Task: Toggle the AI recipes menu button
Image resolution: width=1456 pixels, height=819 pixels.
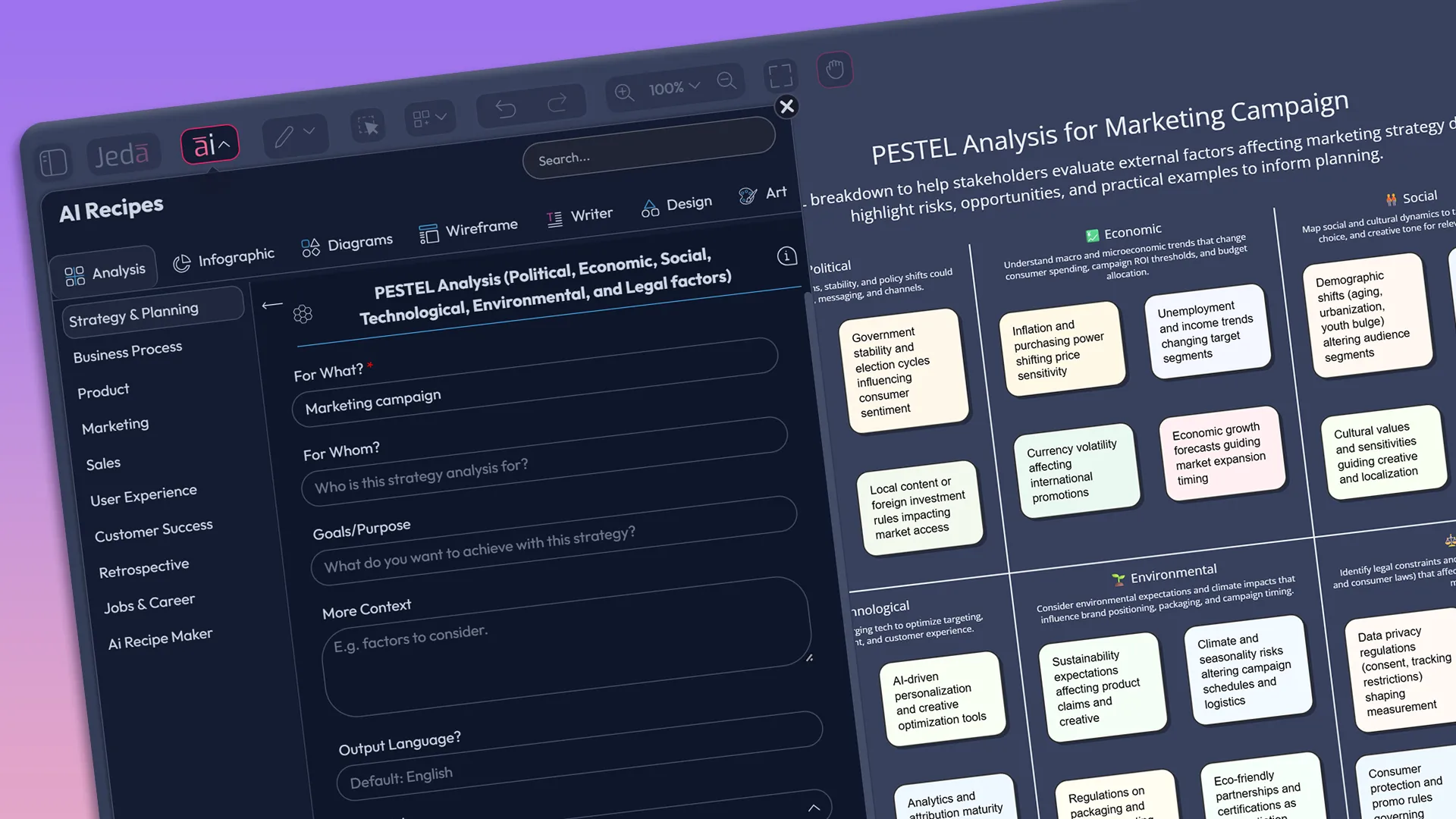Action: click(x=210, y=144)
